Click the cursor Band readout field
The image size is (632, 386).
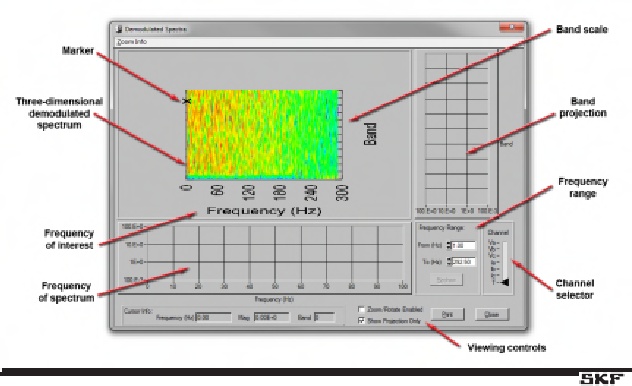click(324, 318)
